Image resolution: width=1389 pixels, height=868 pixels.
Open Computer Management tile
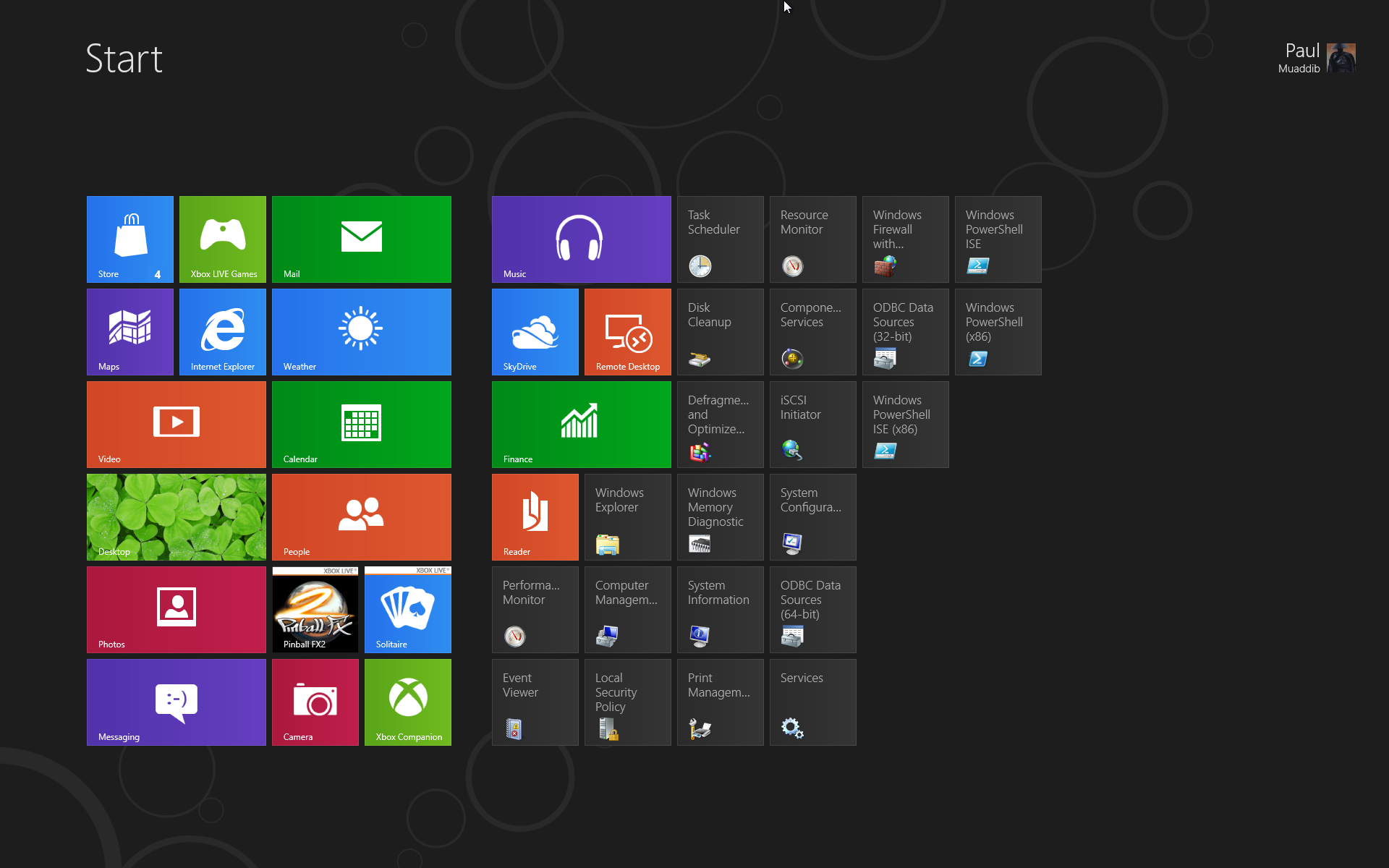tap(628, 610)
